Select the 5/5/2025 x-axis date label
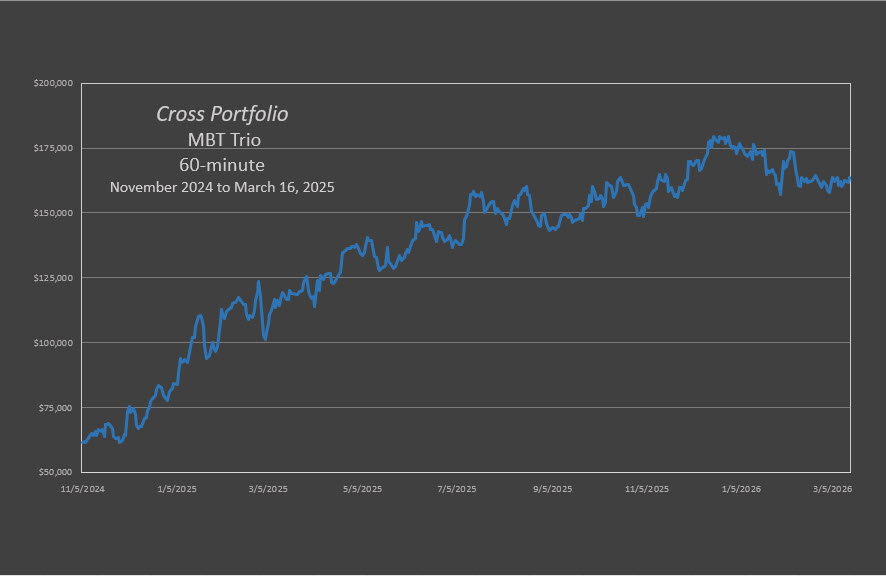886x576 pixels. (362, 490)
